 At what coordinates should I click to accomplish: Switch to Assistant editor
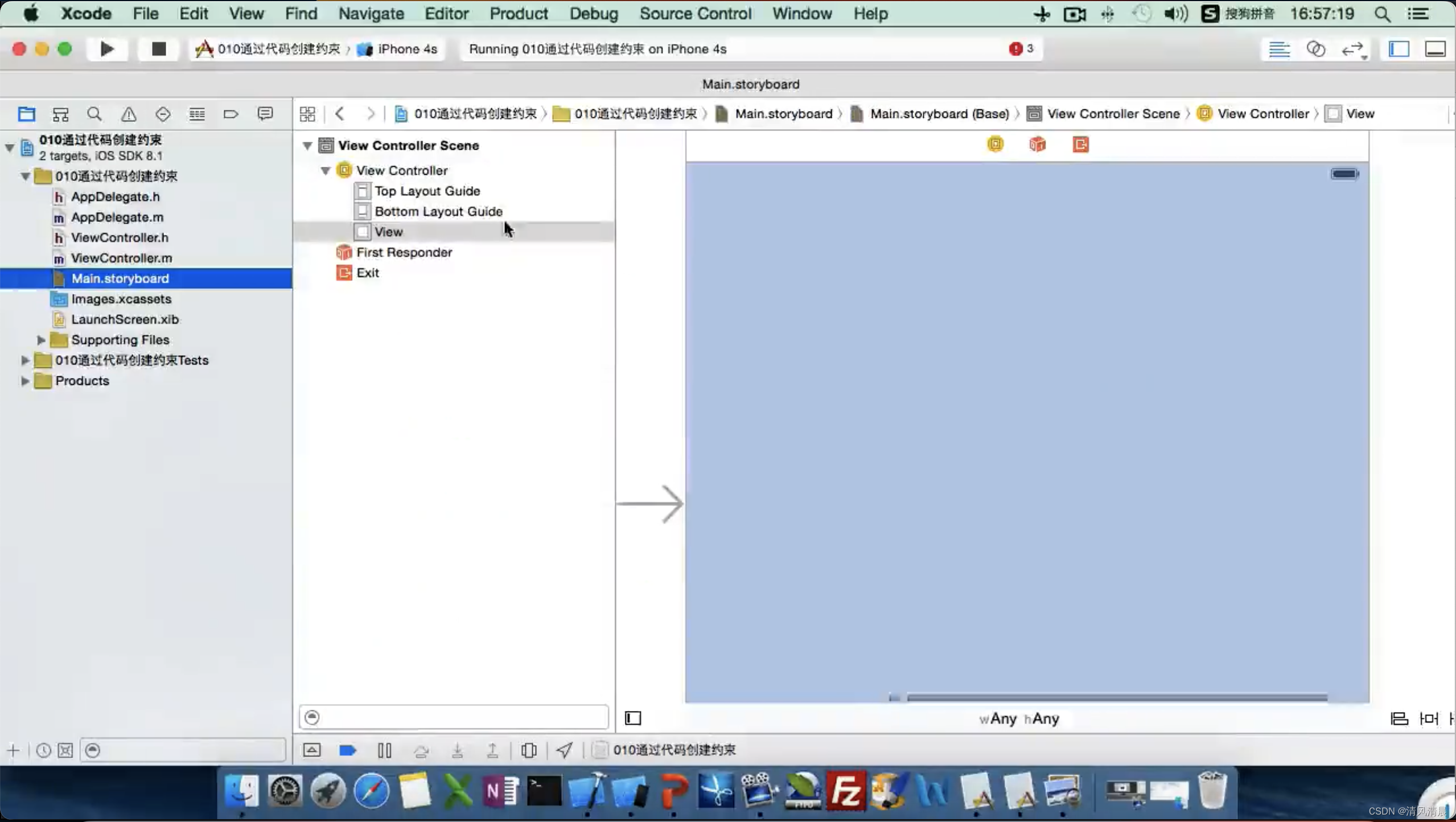1316,49
